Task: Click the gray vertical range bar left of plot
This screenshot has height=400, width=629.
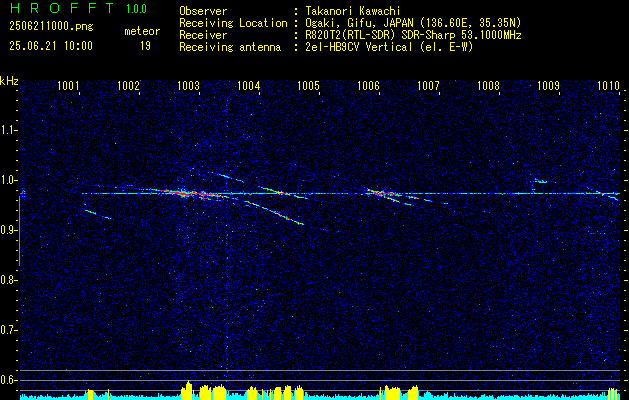Action: [x=19, y=231]
